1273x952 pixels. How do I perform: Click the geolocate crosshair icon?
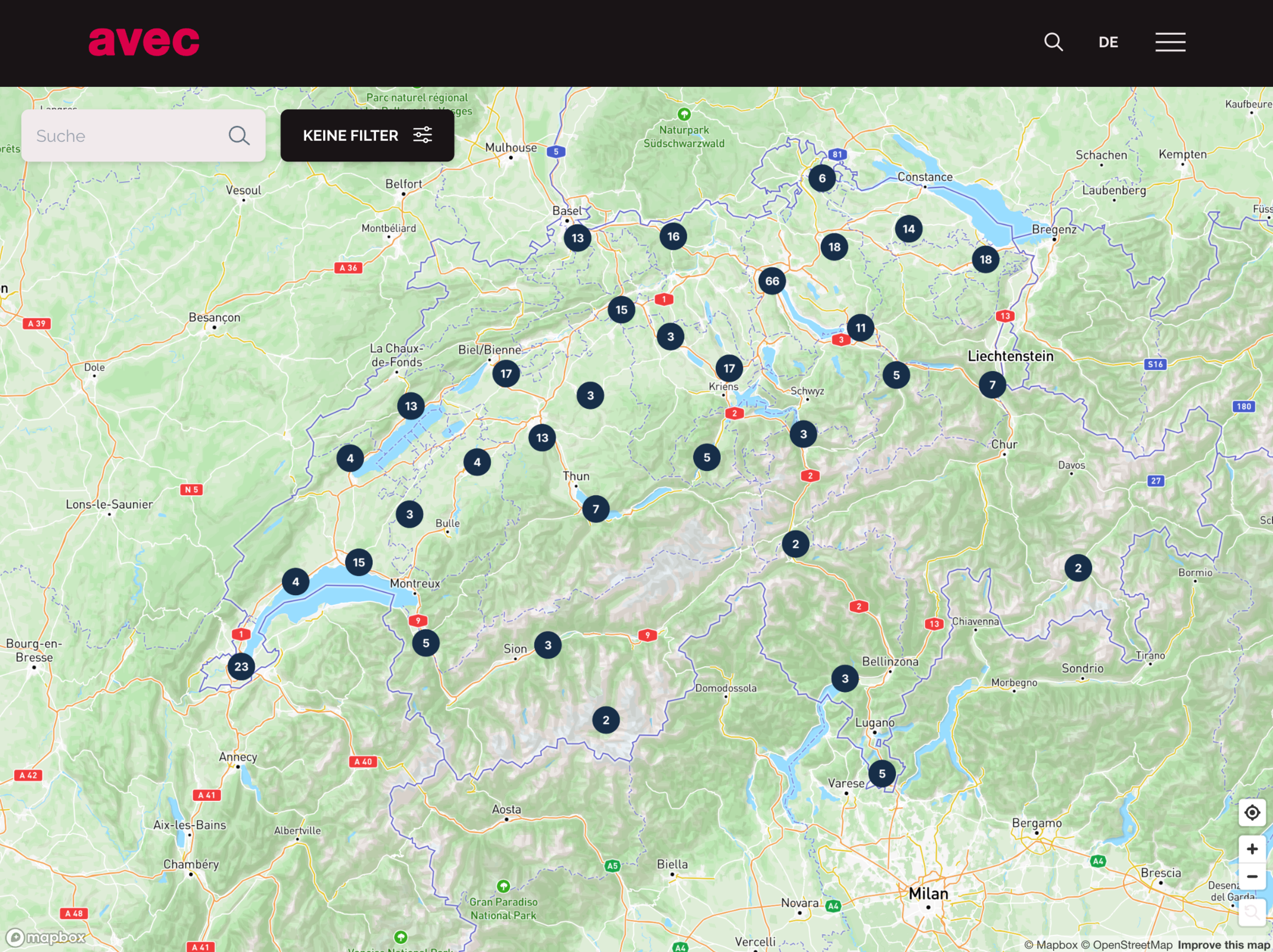point(1252,813)
